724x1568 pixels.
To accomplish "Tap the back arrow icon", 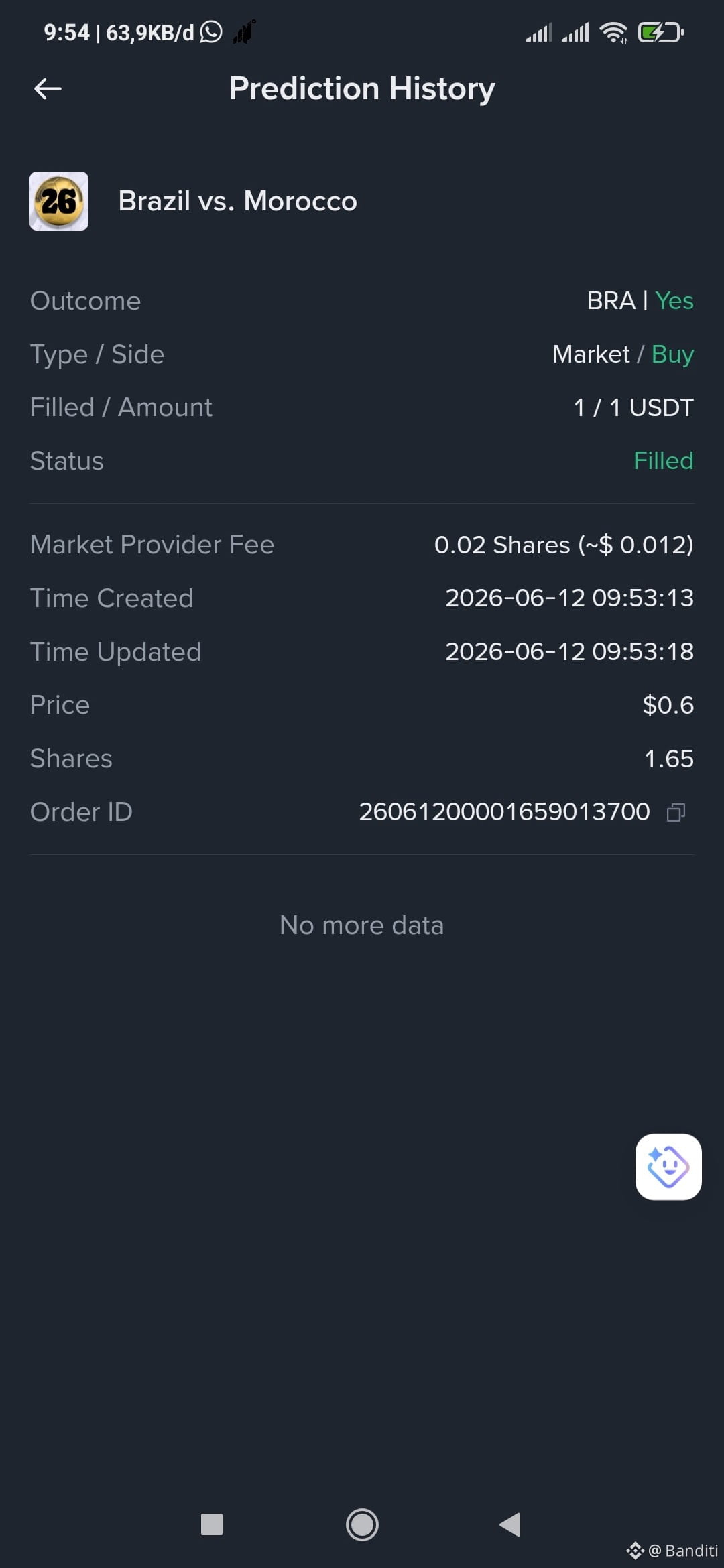I will (48, 88).
